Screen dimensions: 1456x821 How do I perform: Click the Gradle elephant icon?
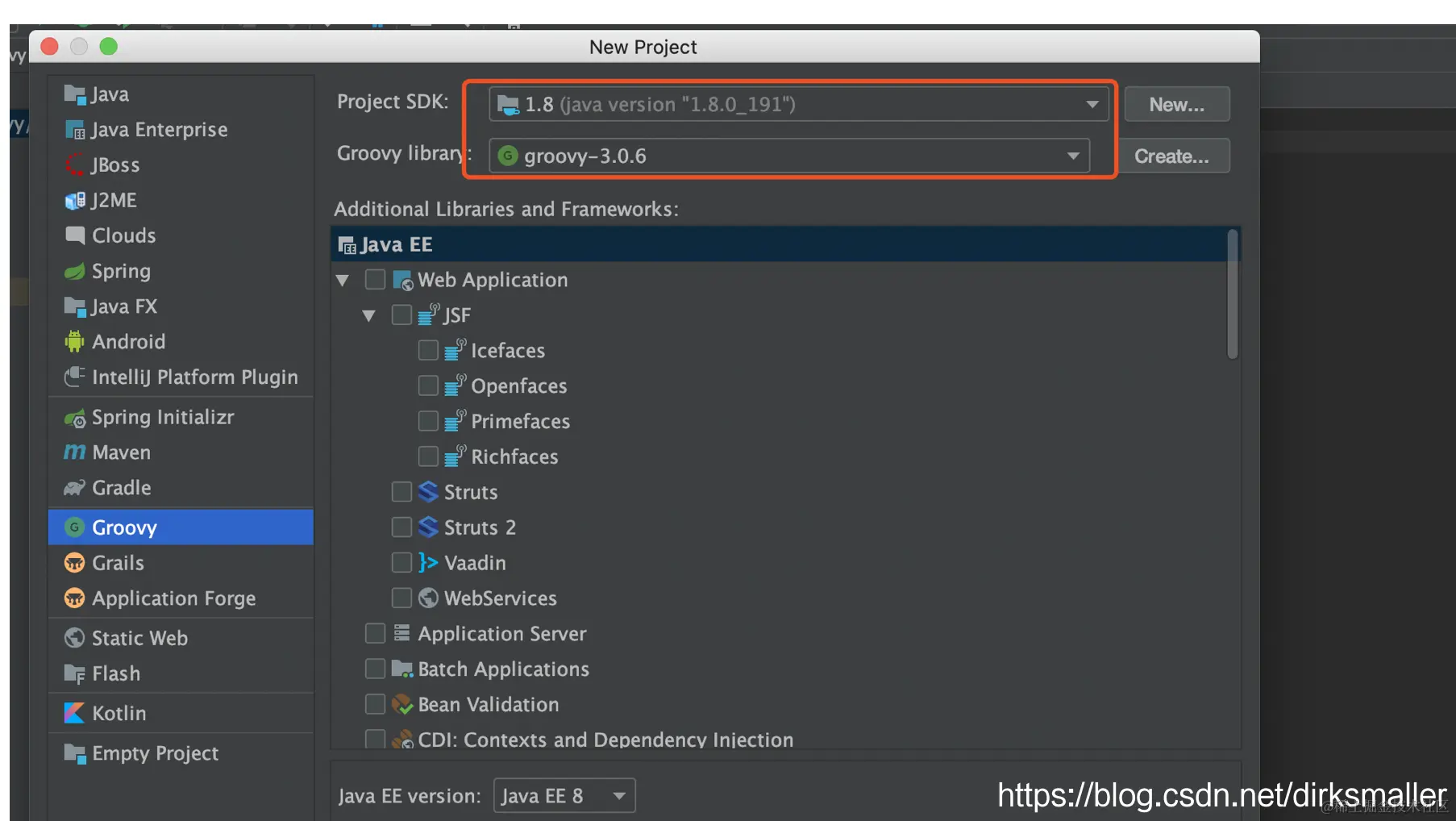coord(74,488)
